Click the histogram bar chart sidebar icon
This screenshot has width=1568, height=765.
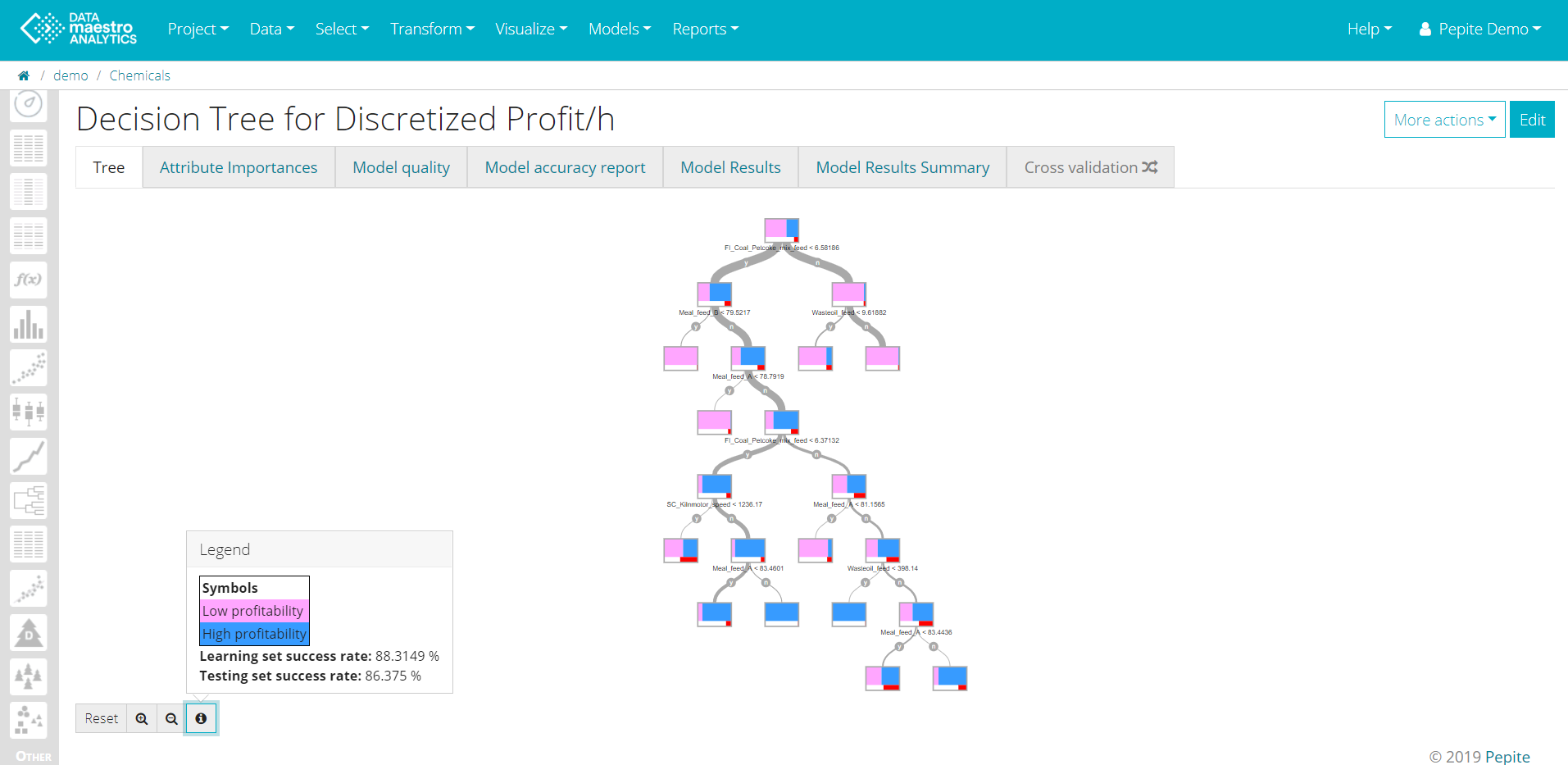[29, 324]
